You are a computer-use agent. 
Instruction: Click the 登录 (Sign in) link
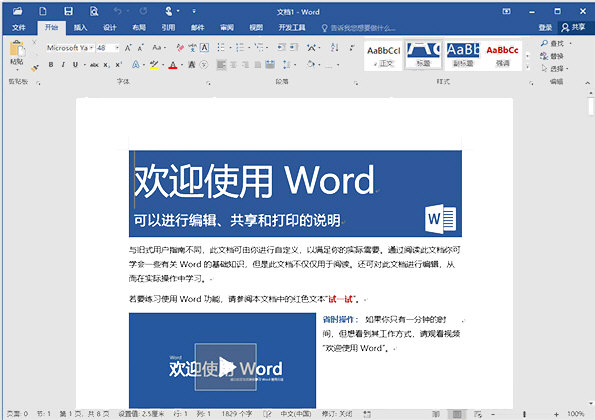point(545,28)
